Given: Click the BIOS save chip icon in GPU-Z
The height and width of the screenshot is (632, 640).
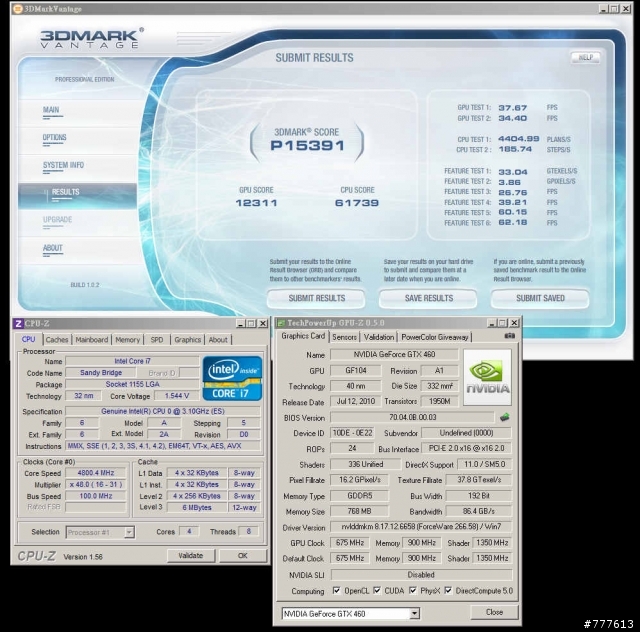Looking at the screenshot, I should pyautogui.click(x=505, y=417).
